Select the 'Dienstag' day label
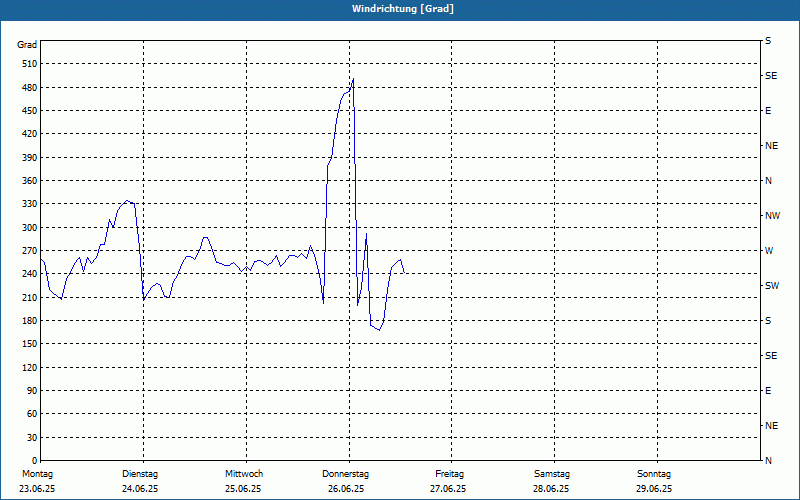Viewport: 800px width, 500px height. pyautogui.click(x=140, y=474)
